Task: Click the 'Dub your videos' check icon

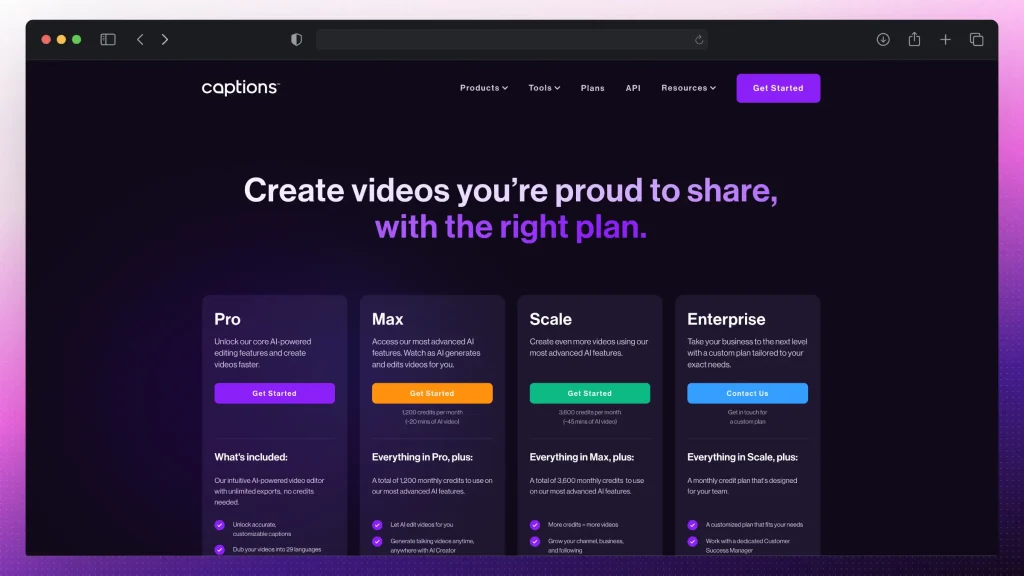Action: coord(219,549)
